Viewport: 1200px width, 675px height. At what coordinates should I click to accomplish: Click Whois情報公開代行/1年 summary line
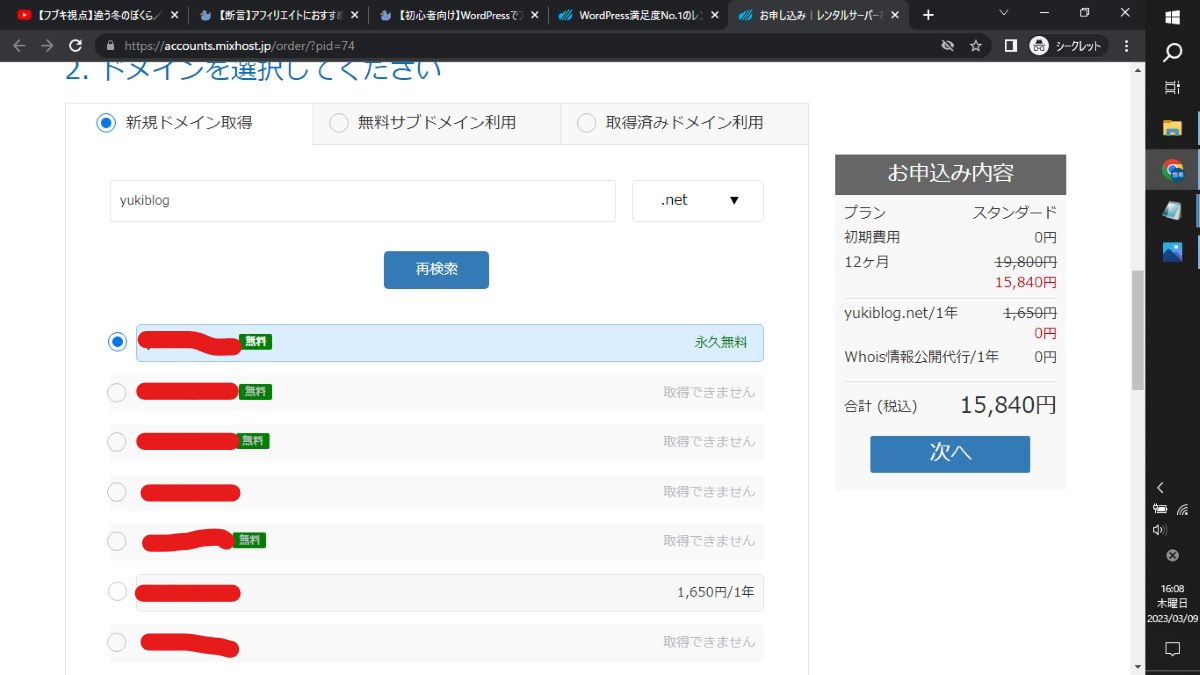(921, 357)
